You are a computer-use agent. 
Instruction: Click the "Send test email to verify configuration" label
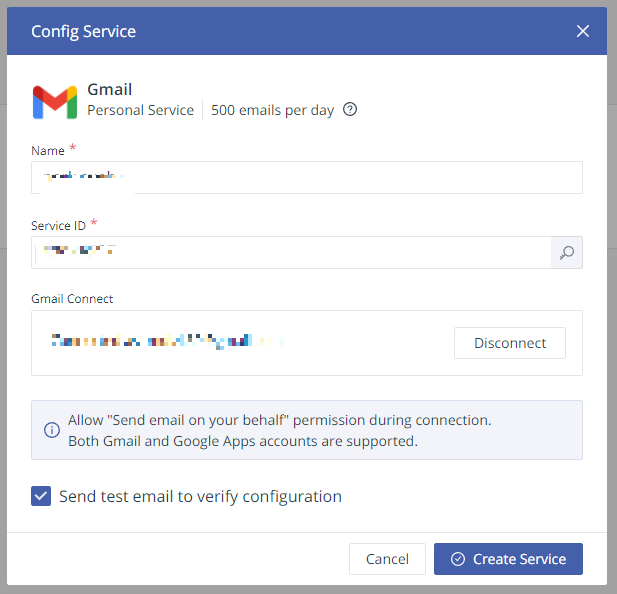click(x=200, y=496)
